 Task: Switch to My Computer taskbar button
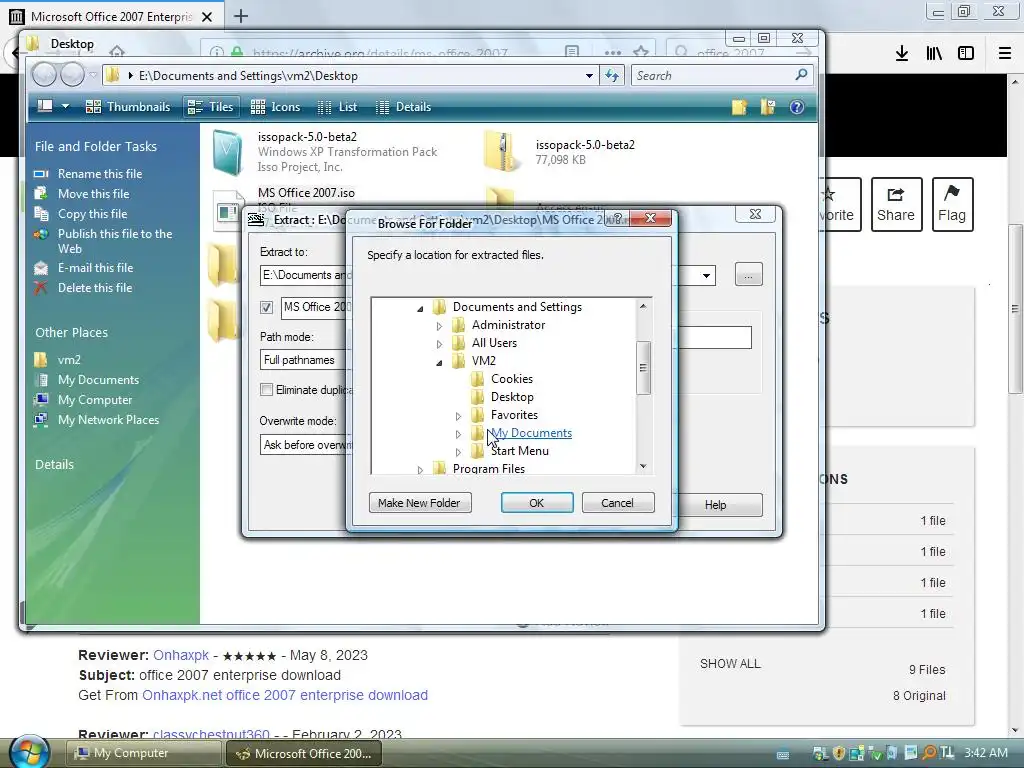point(144,753)
